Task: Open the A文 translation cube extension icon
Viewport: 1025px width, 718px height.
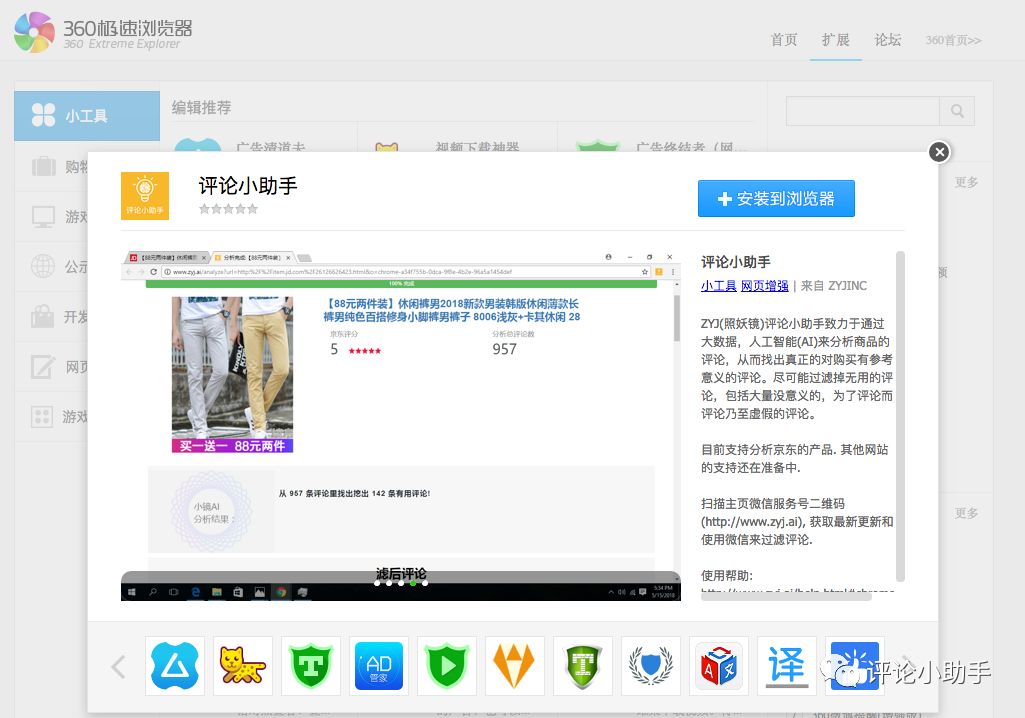Action: point(718,666)
